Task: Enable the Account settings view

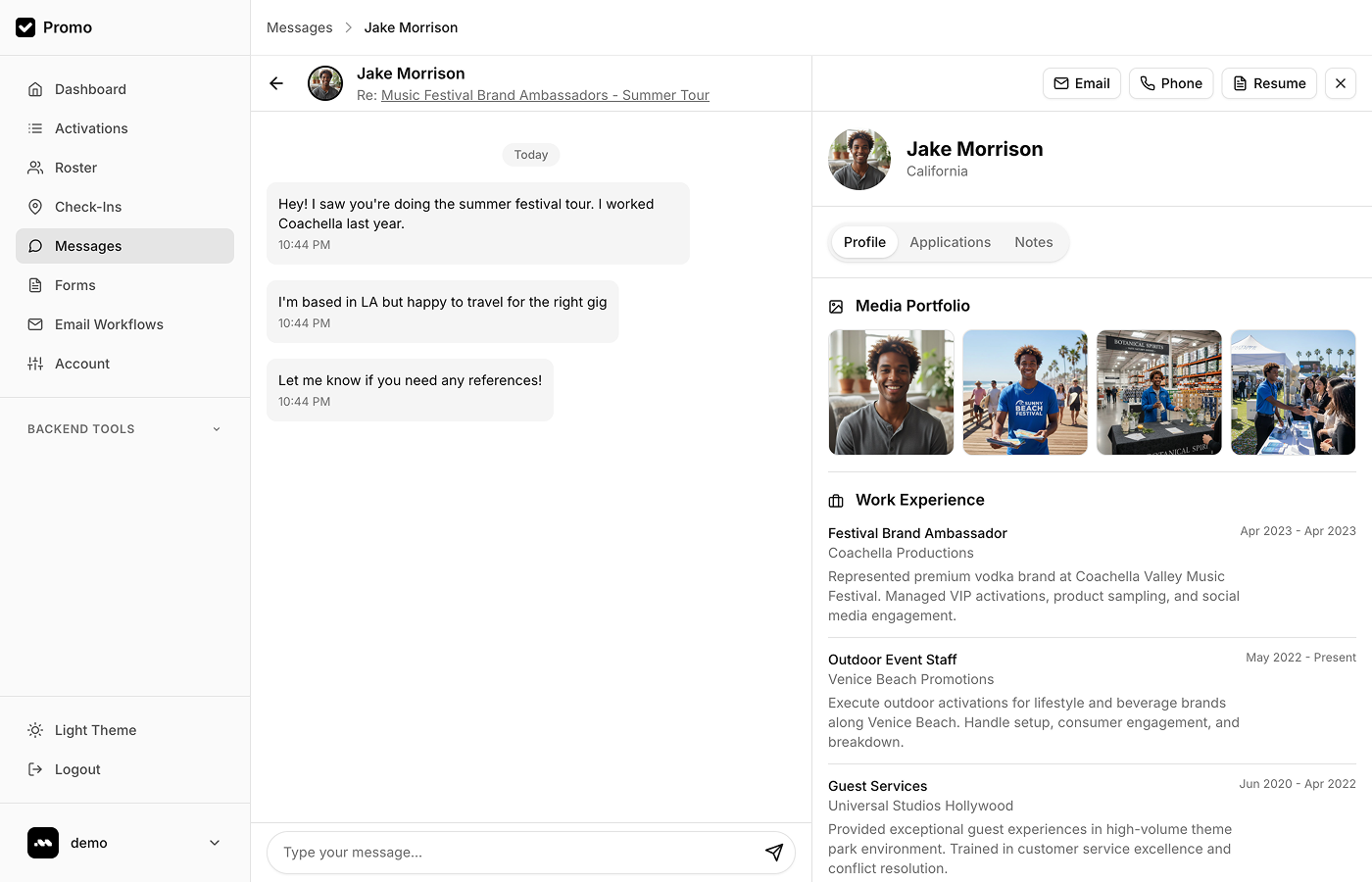Action: pos(81,364)
